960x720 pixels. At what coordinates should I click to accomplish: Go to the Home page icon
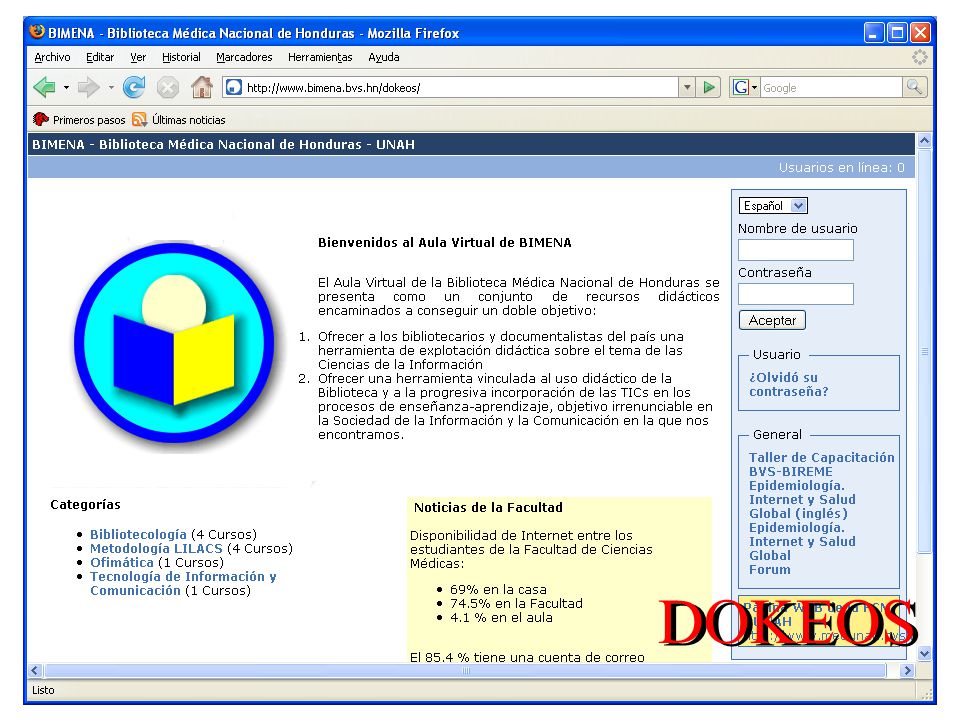coord(201,87)
